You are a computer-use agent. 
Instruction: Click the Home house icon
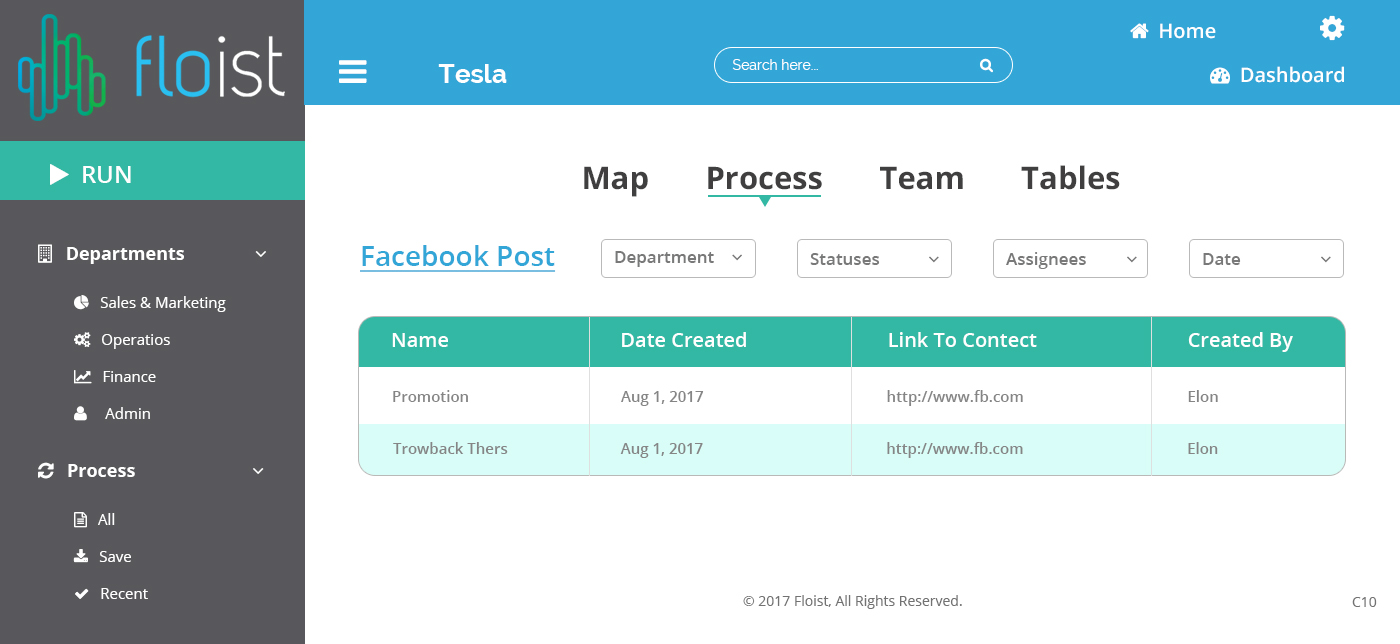[1139, 31]
